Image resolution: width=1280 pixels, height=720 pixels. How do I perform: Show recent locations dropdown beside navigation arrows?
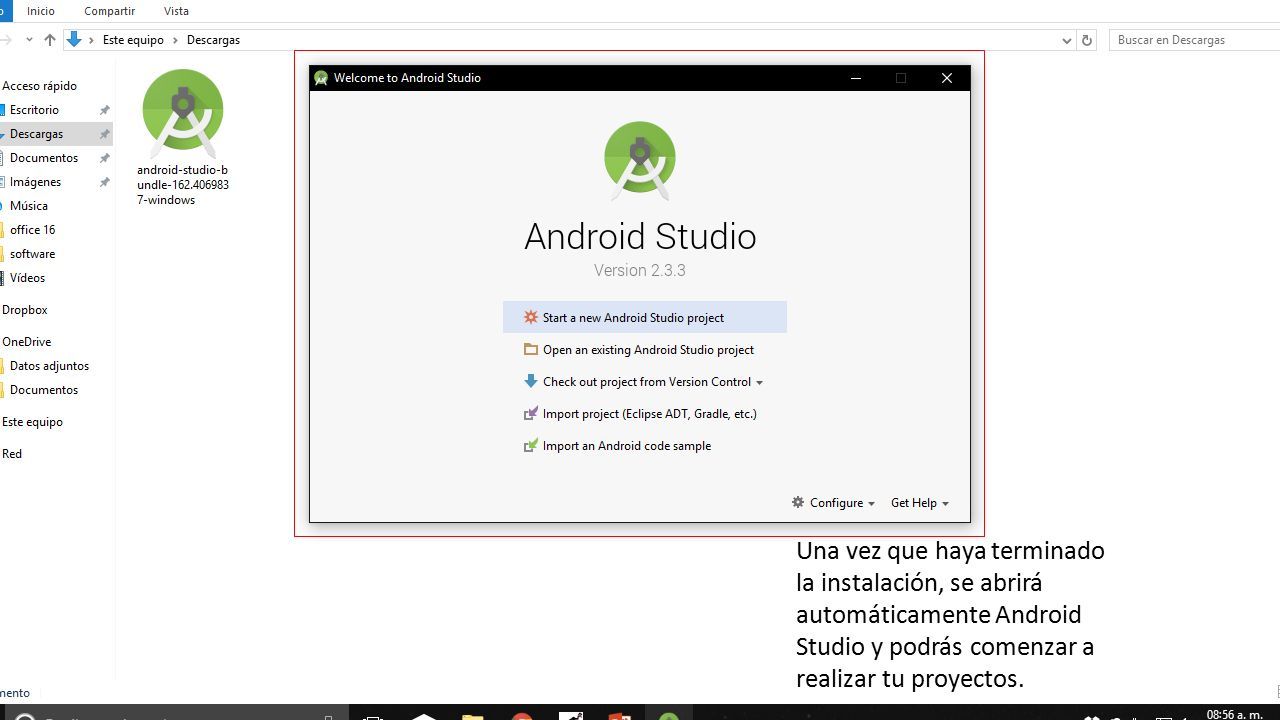[29, 40]
